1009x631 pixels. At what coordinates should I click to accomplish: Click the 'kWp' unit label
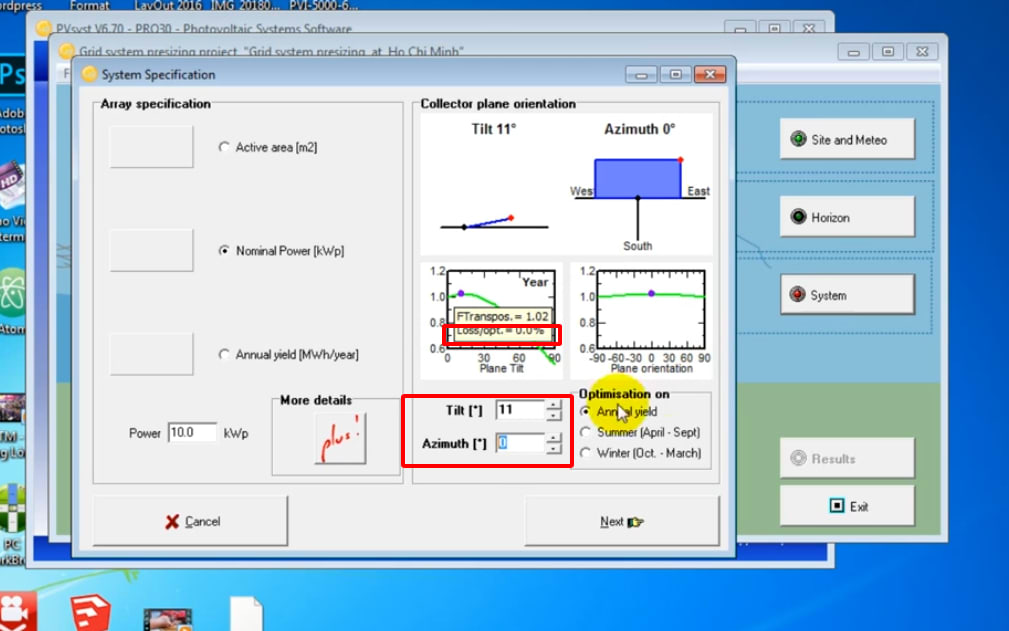coord(236,434)
